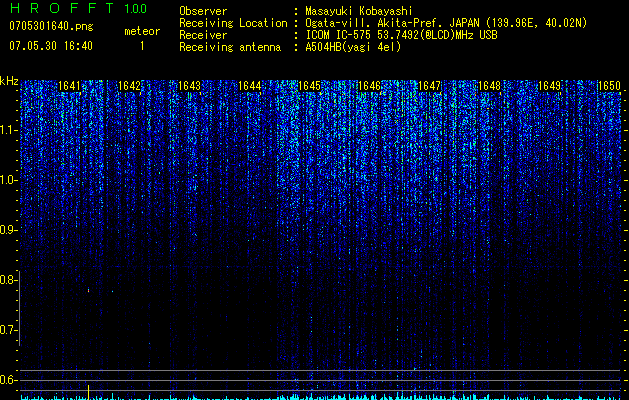Click the meteor count value 1

click(142, 46)
